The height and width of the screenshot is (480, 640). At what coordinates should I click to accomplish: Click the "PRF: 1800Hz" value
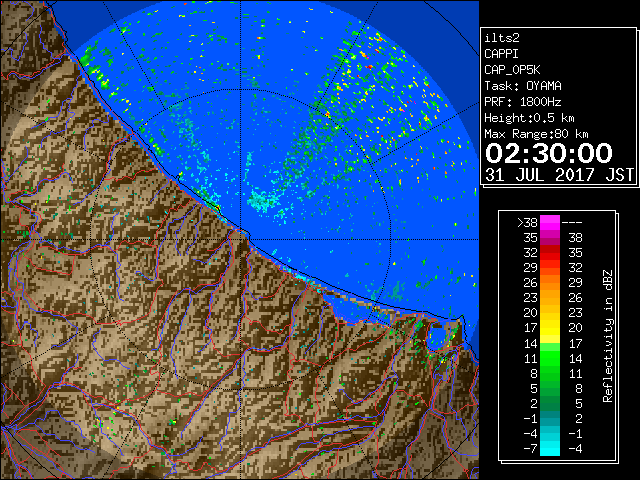click(523, 102)
